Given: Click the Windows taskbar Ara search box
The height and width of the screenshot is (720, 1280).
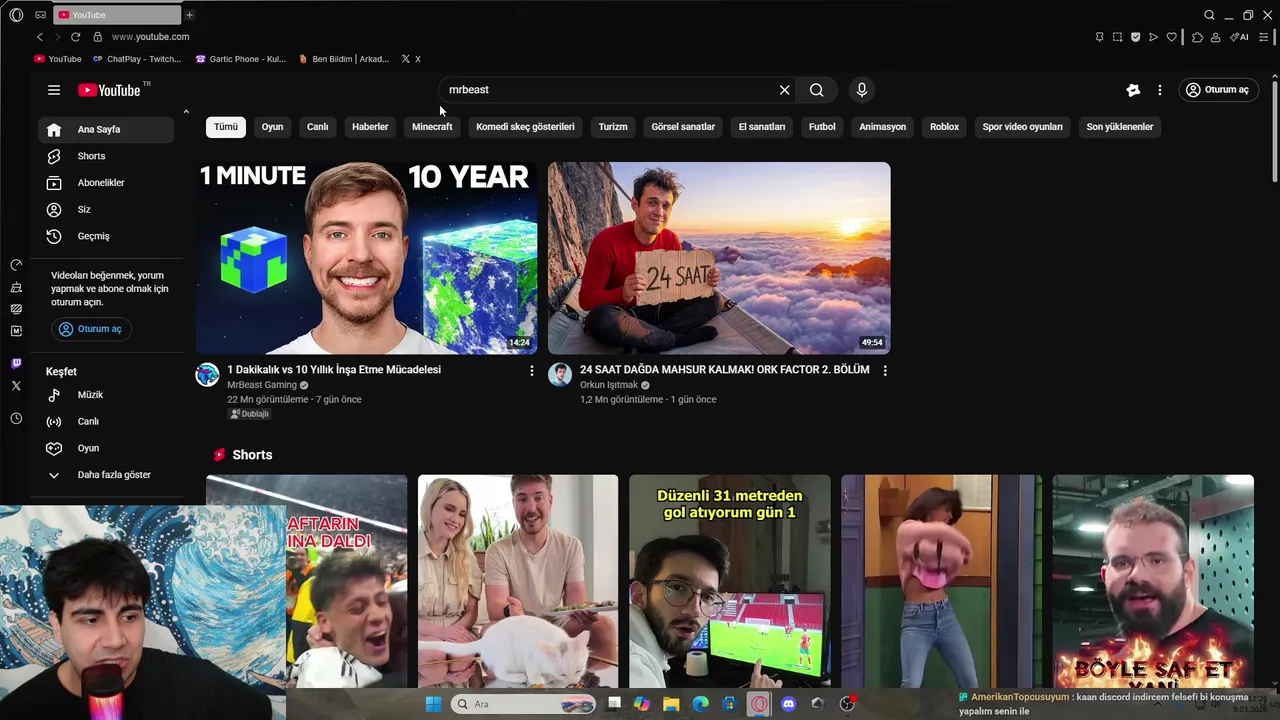Looking at the screenshot, I should 524,704.
